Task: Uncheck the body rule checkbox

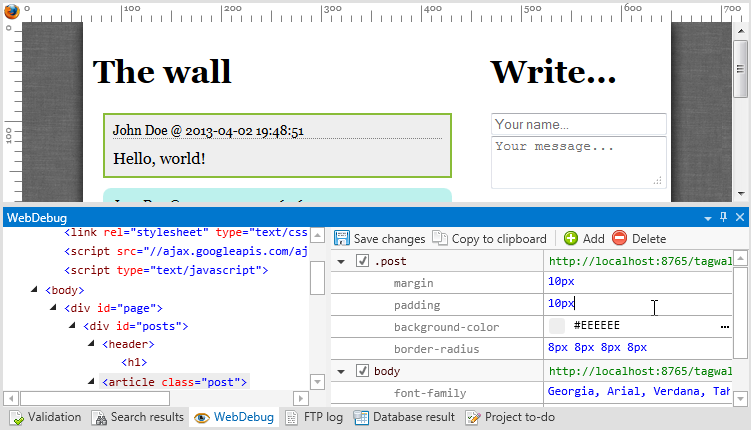Action: point(362,371)
